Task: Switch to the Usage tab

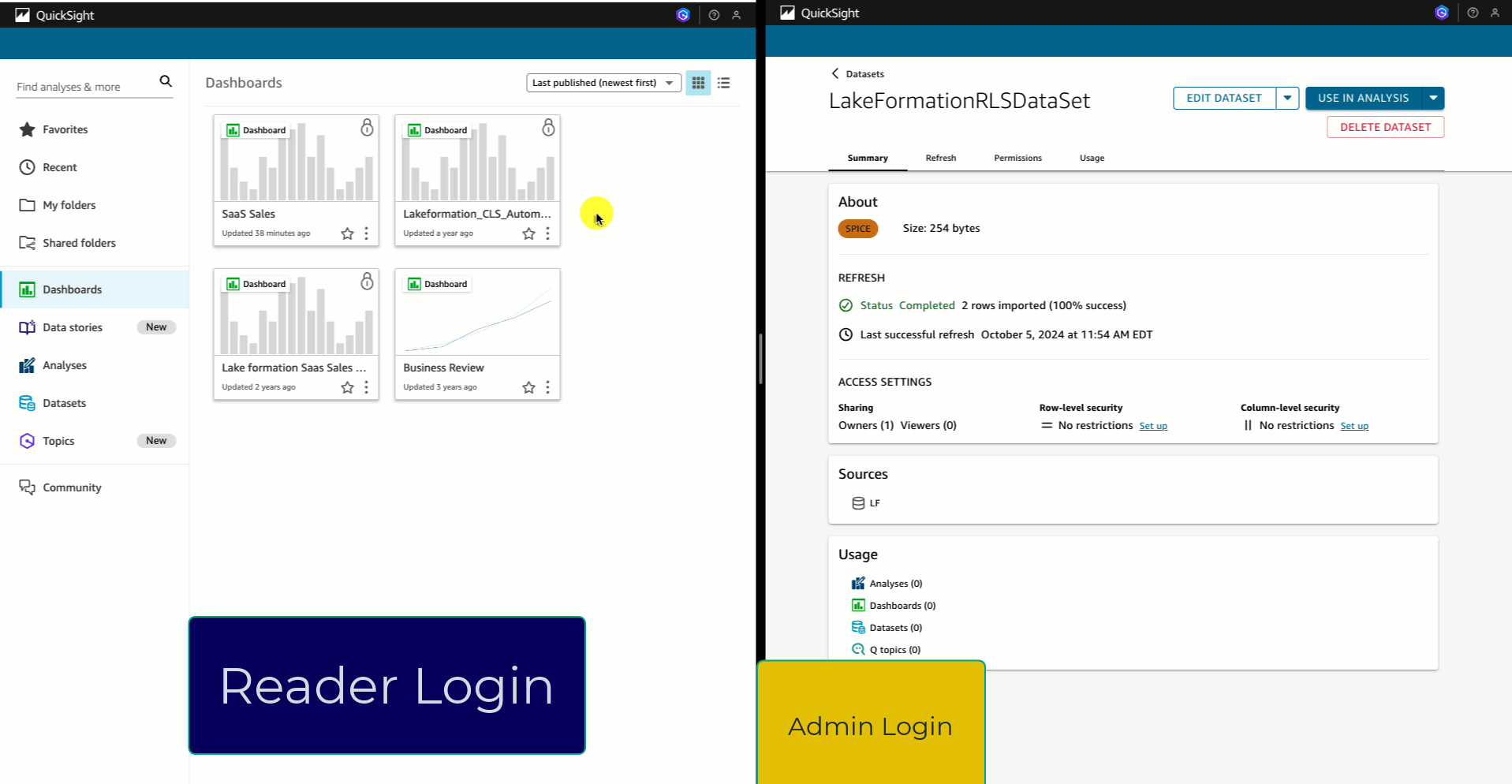Action: click(1092, 158)
